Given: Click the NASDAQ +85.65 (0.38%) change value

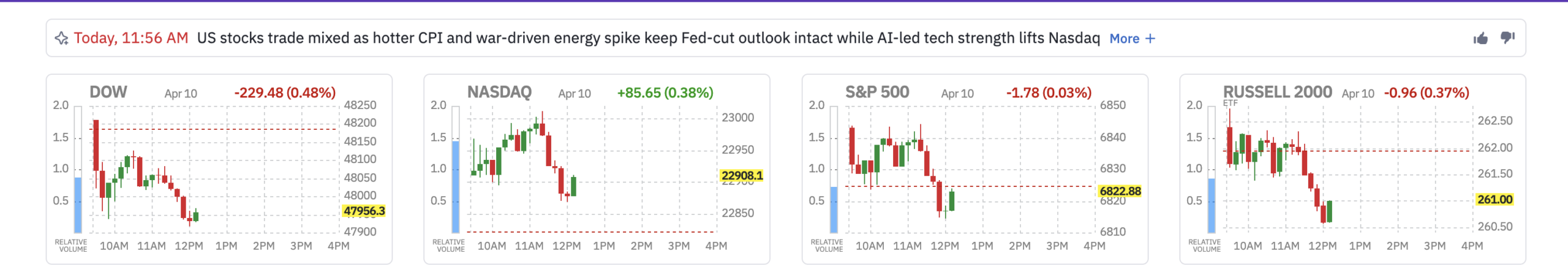Looking at the screenshot, I should pyautogui.click(x=665, y=93).
